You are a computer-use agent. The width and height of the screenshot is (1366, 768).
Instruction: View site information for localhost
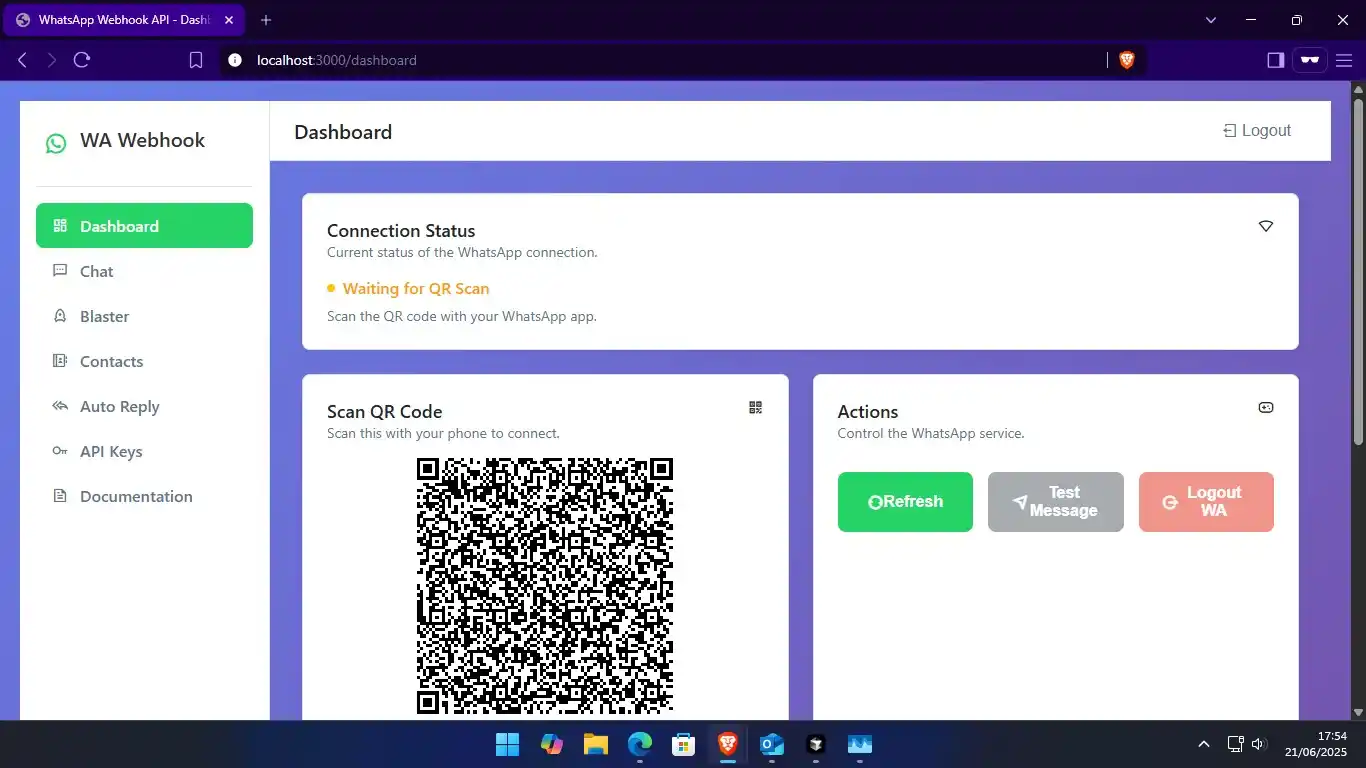point(235,60)
